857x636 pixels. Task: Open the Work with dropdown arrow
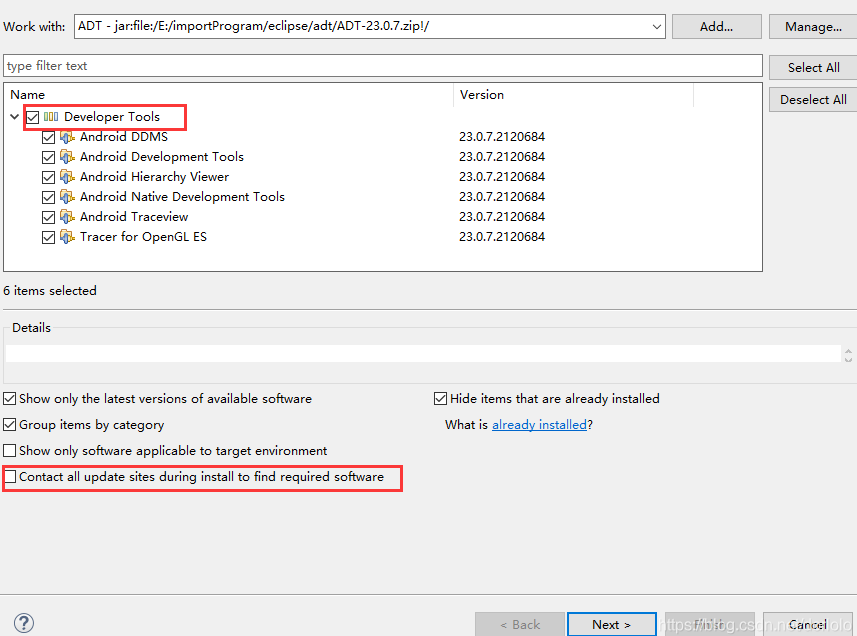(x=656, y=26)
